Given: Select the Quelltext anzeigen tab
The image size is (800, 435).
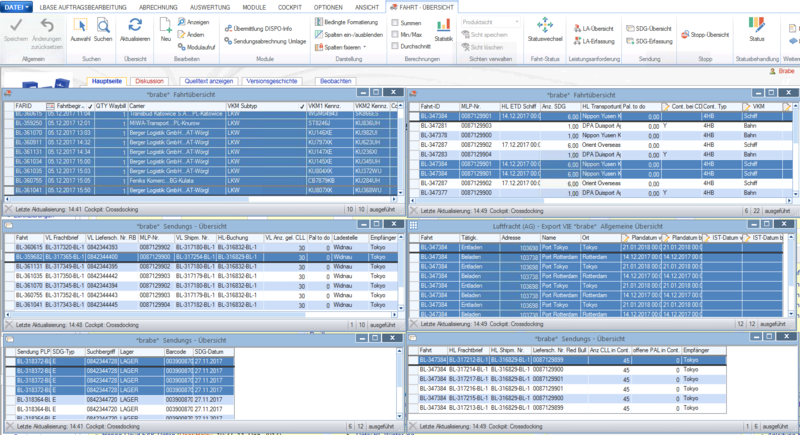Looking at the screenshot, I should coord(209,81).
